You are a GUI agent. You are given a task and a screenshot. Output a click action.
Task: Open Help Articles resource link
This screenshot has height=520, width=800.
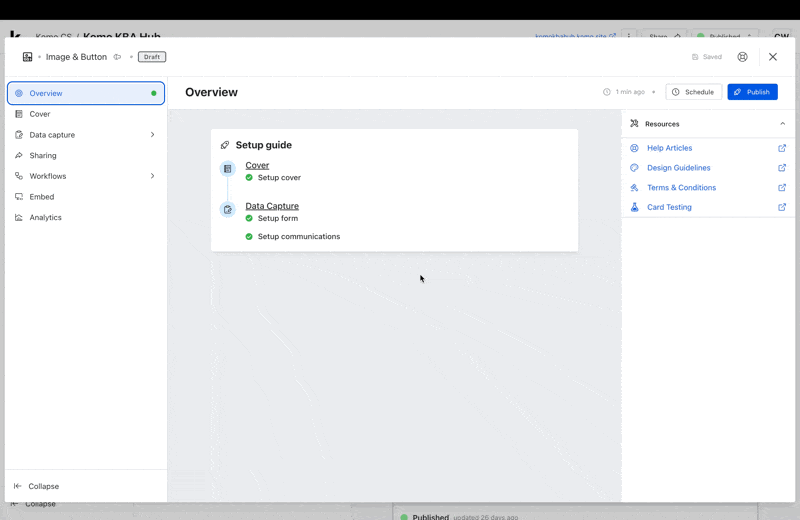click(x=669, y=148)
